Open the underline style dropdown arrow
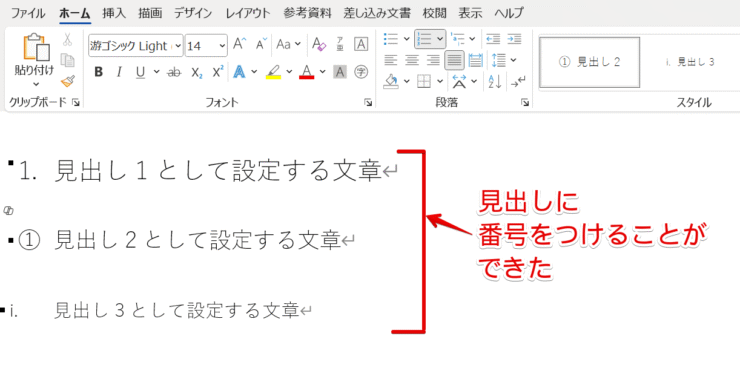This screenshot has height=382, width=740. 156,72
